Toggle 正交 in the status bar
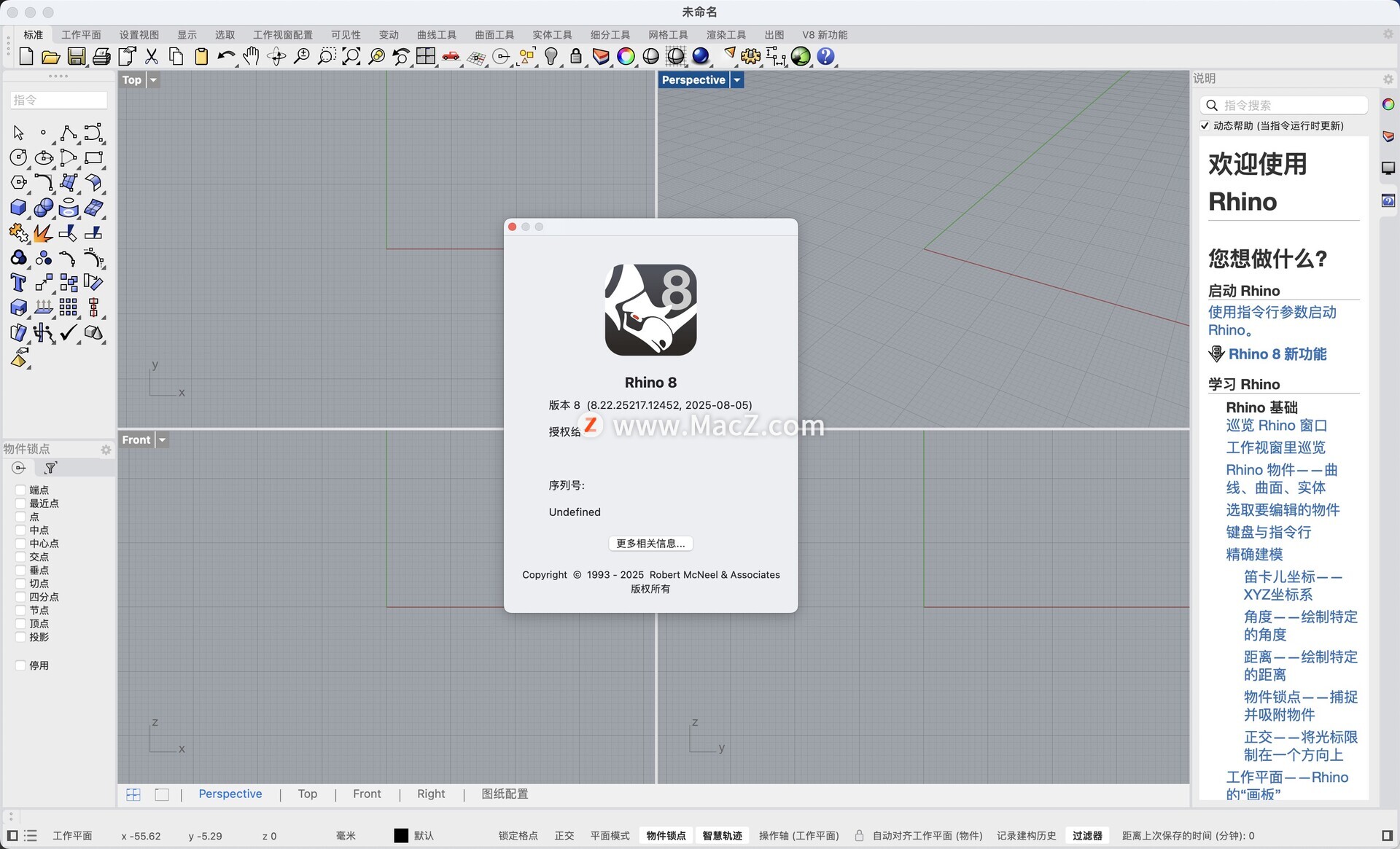Screen dimensions: 1400x849 pyautogui.click(x=564, y=836)
